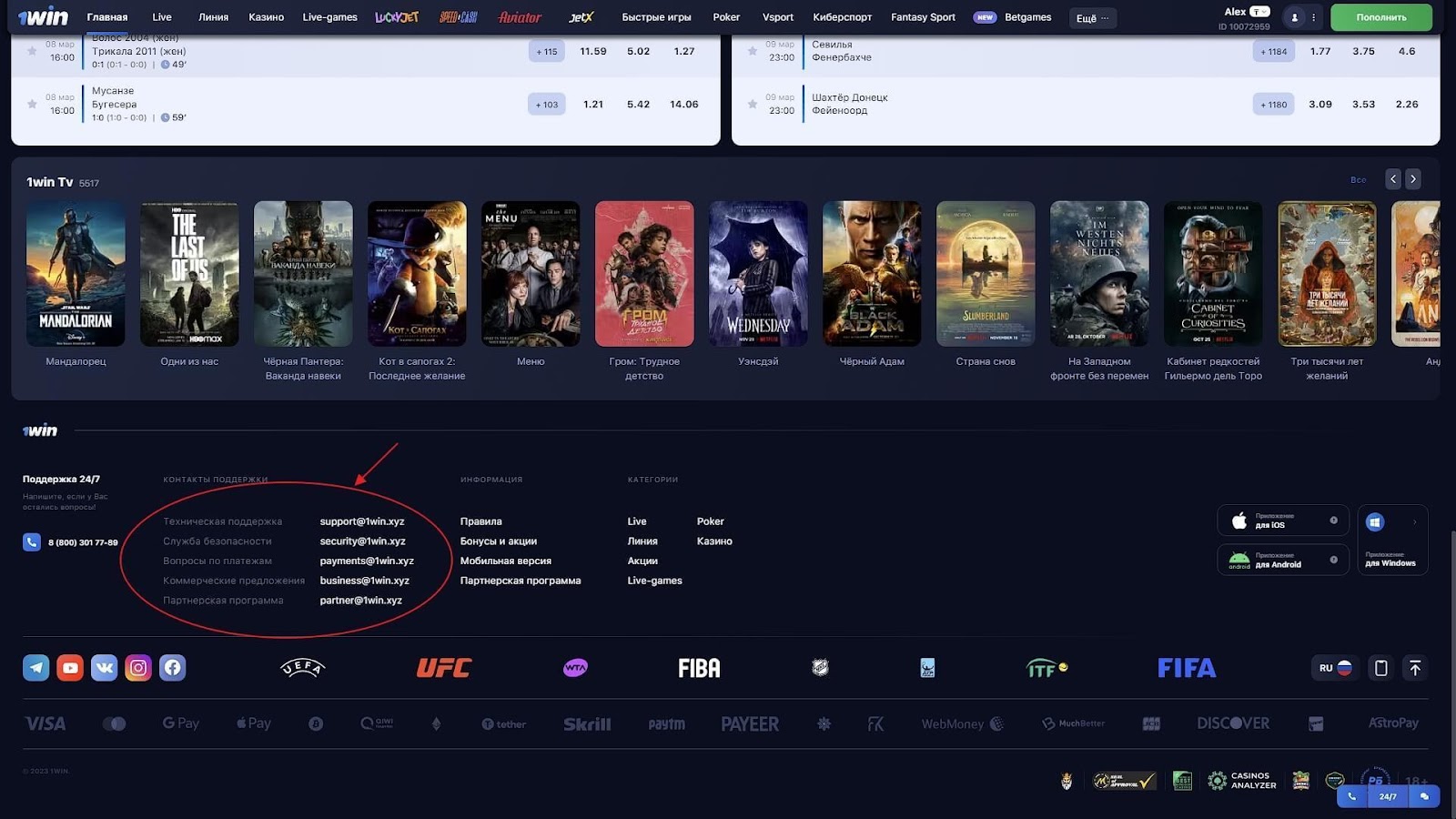This screenshot has width=1456, height=819.
Task: Favorite the Мусанзе – Бугесера match star
Action: [32, 104]
